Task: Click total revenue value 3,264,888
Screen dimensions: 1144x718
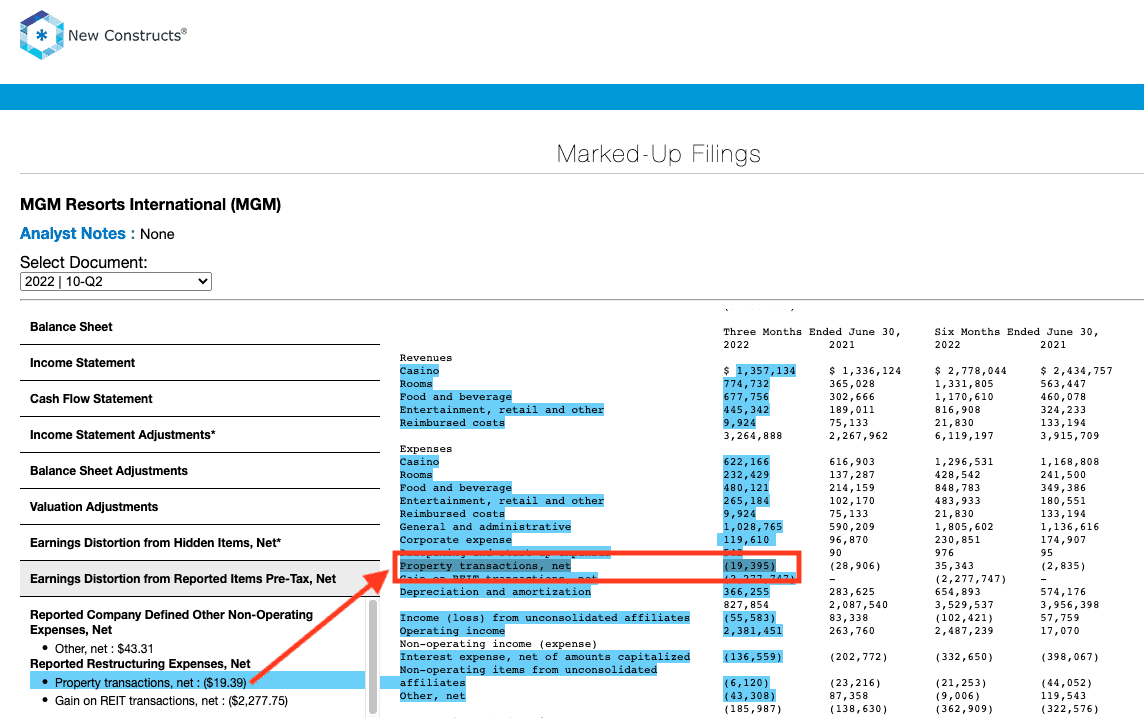Action: [753, 436]
